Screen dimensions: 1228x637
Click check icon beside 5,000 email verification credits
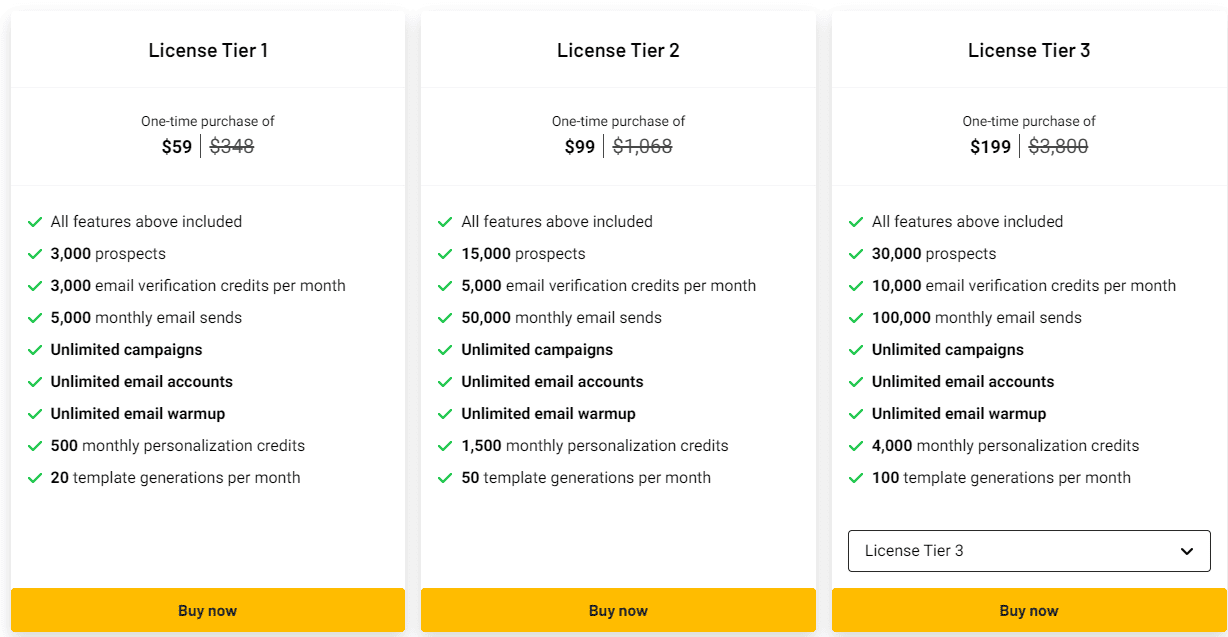[x=445, y=286]
